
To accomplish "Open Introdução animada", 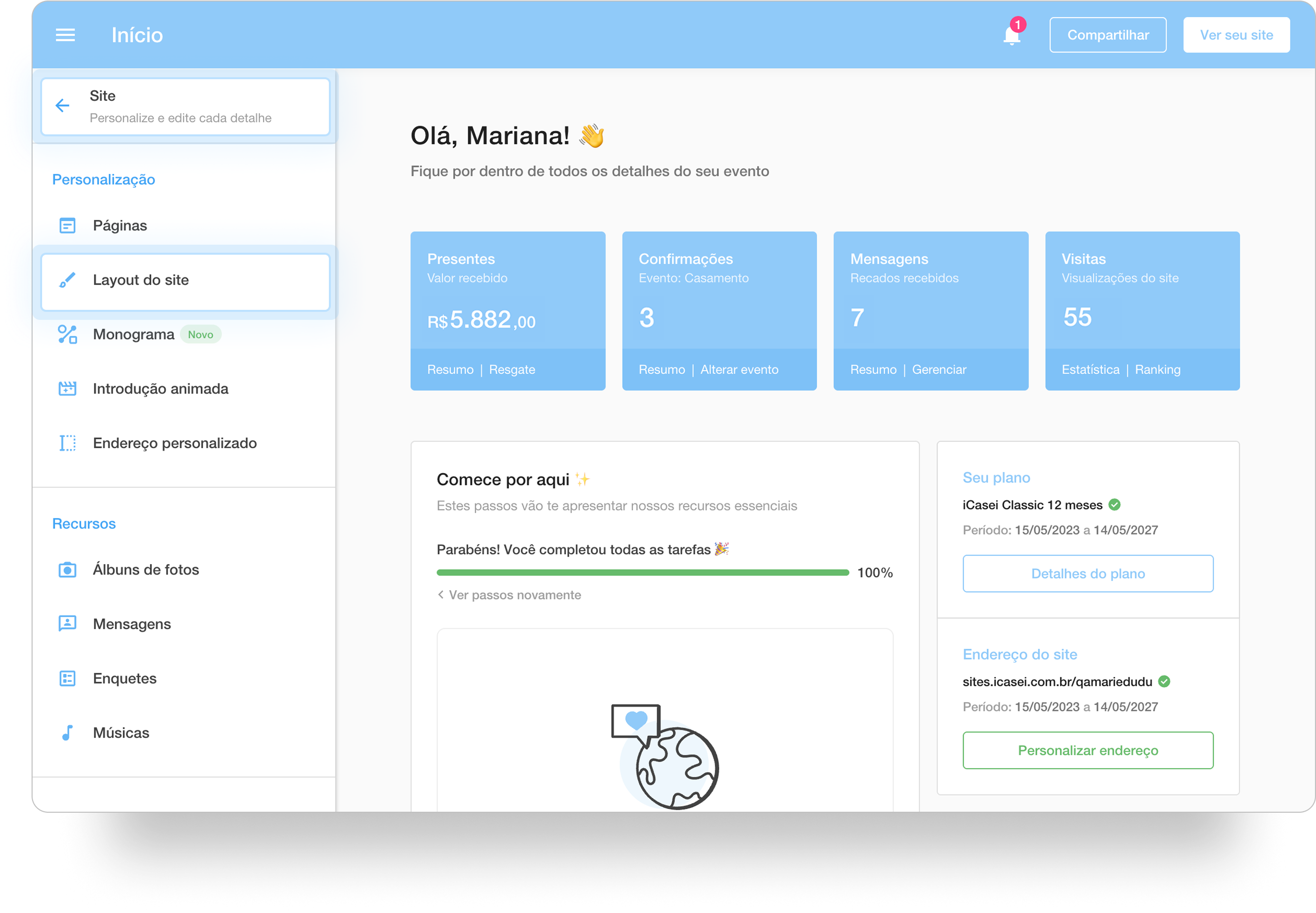I will [x=161, y=389].
